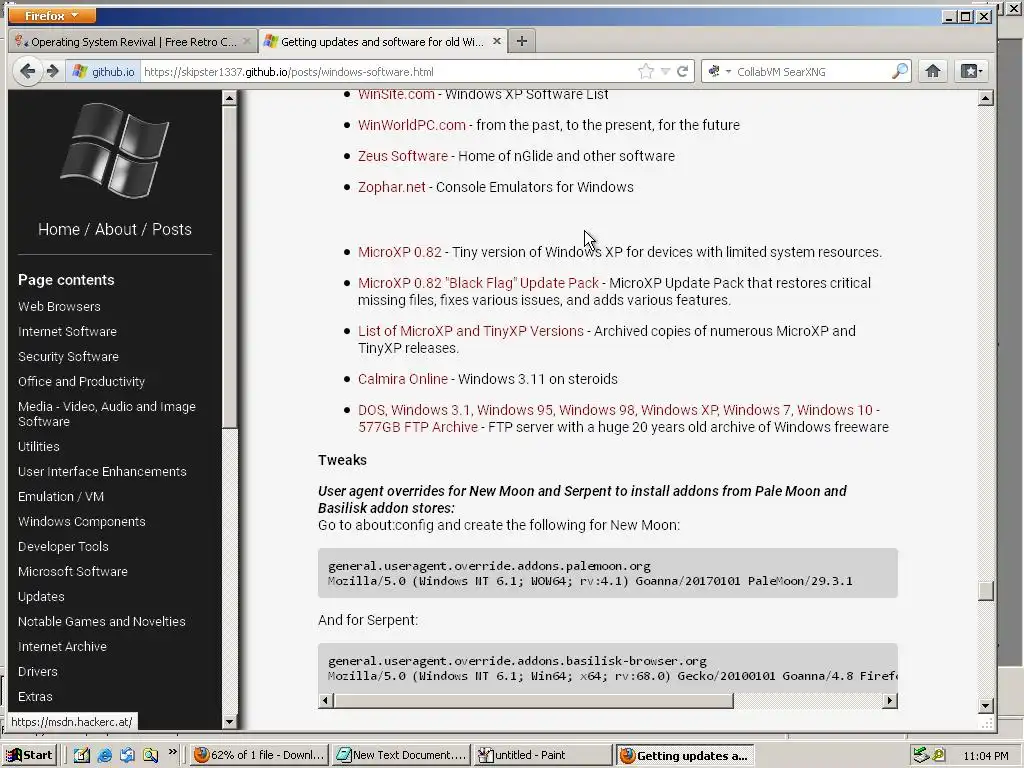
Task: Switch to Operating System Revival tab
Action: [x=133, y=42]
